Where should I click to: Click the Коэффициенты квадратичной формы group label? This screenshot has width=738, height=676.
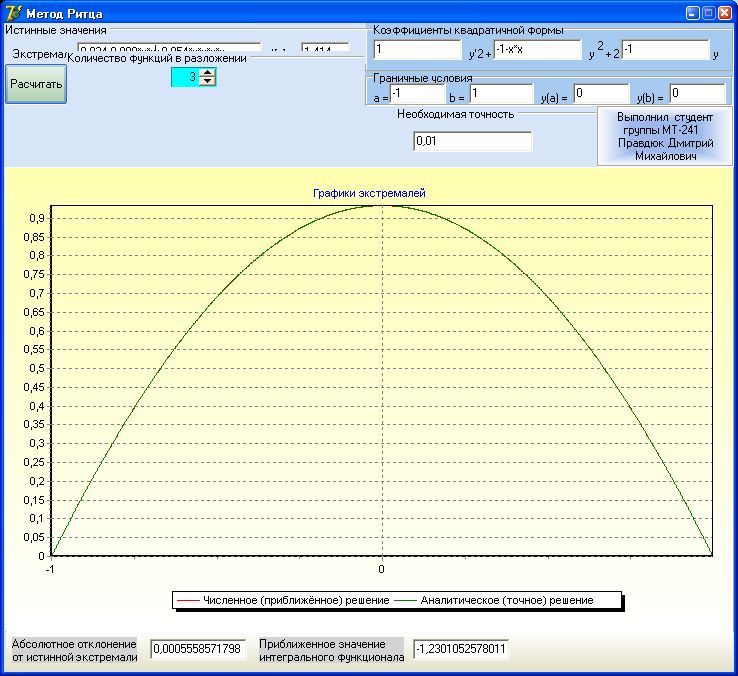pyautogui.click(x=468, y=30)
